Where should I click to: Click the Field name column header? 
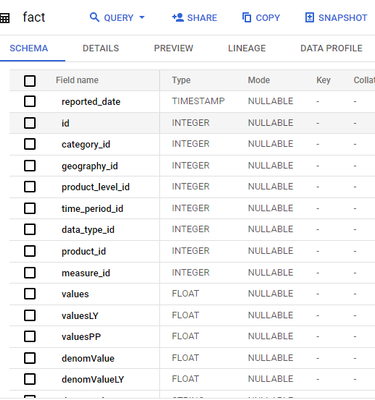(77, 80)
